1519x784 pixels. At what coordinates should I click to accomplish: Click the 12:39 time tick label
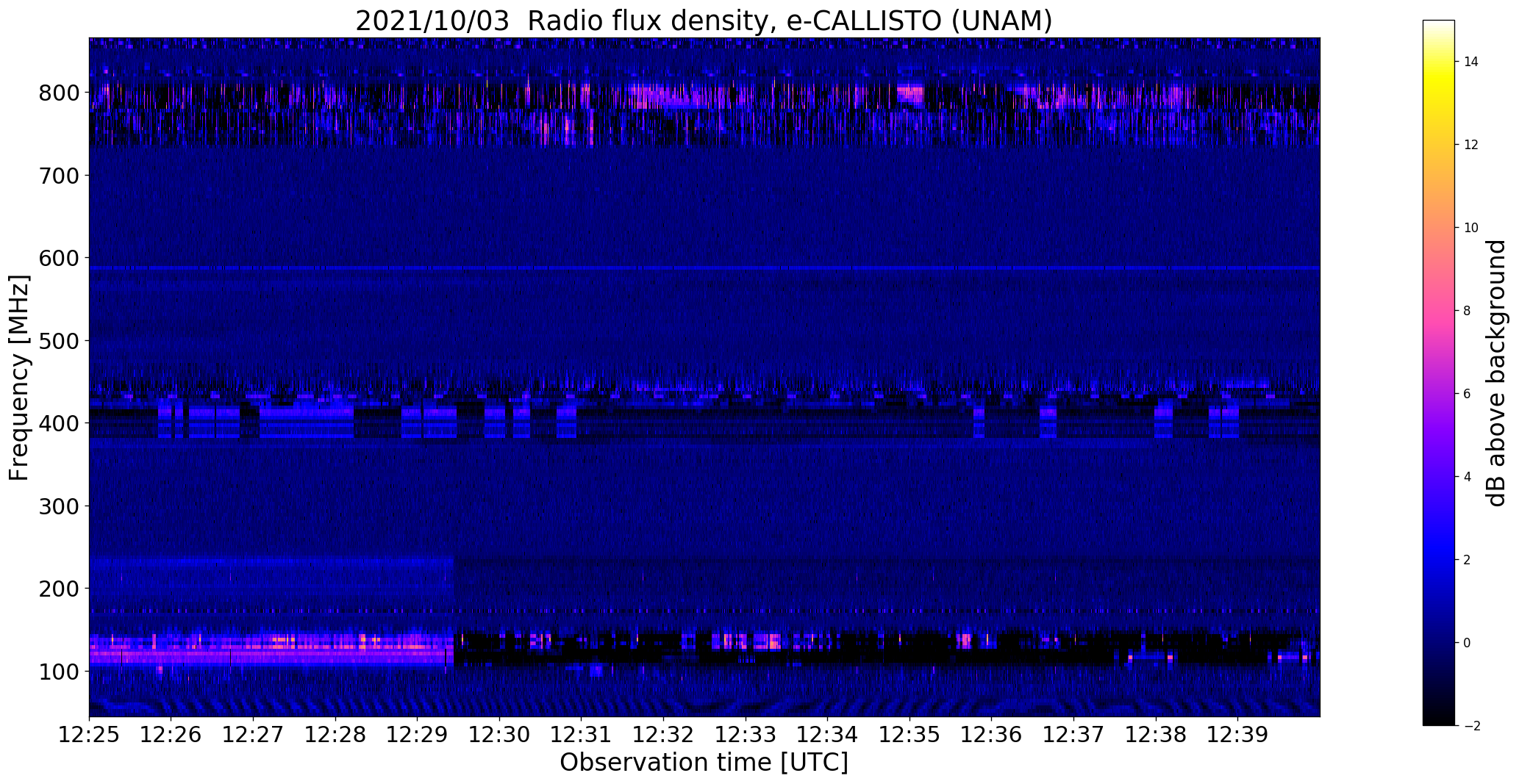coord(1238,735)
